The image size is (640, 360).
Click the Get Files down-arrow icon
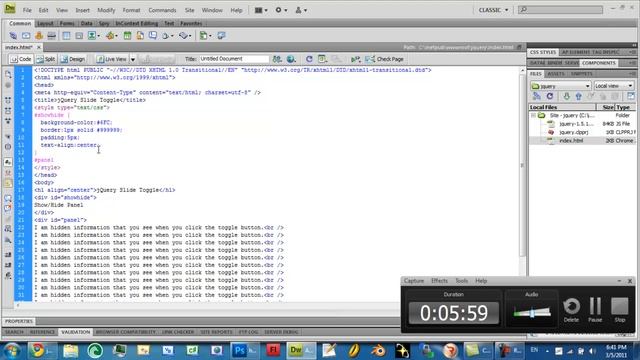[566, 96]
